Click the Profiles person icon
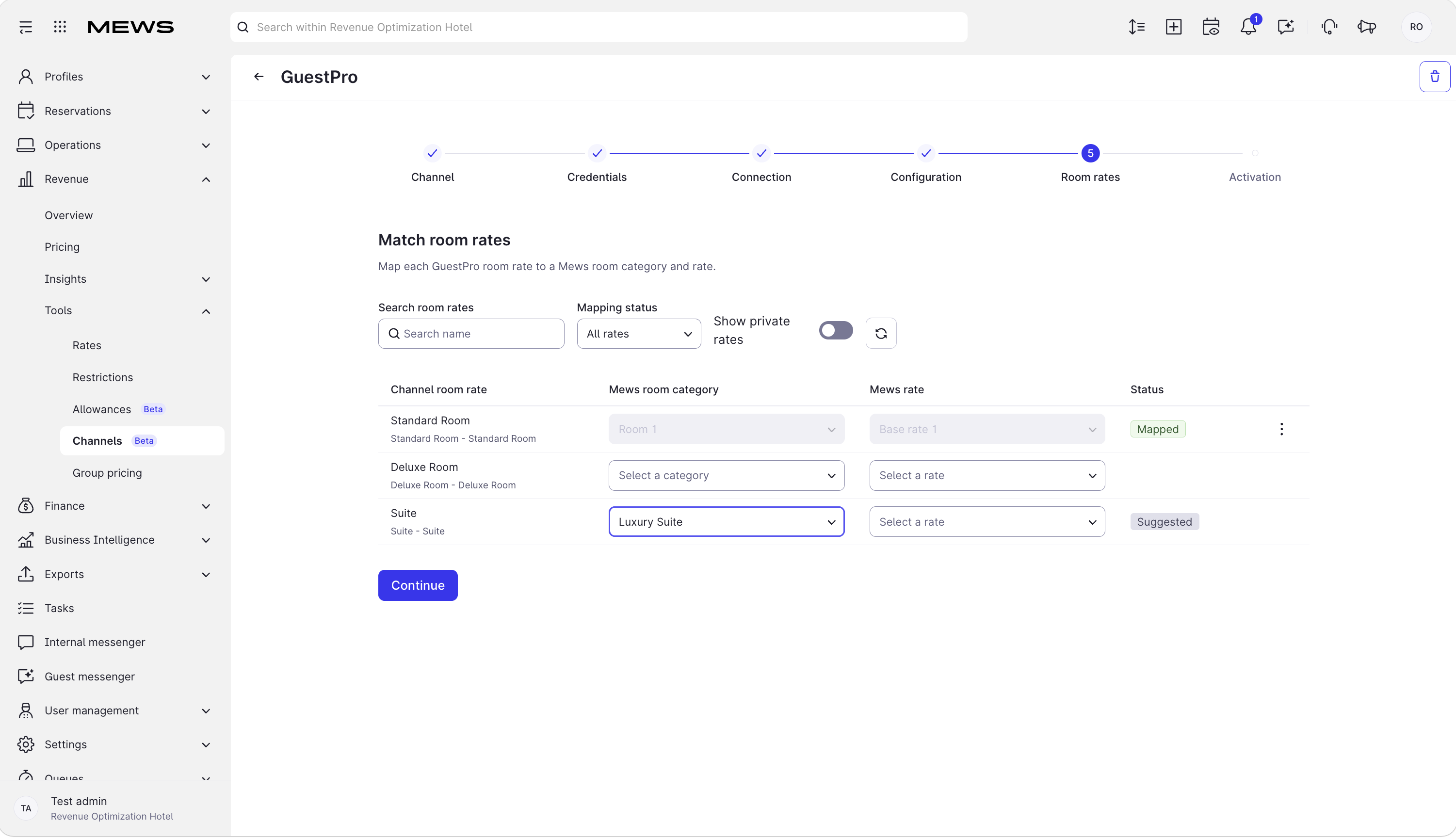The width and height of the screenshot is (1456, 839). 25,77
